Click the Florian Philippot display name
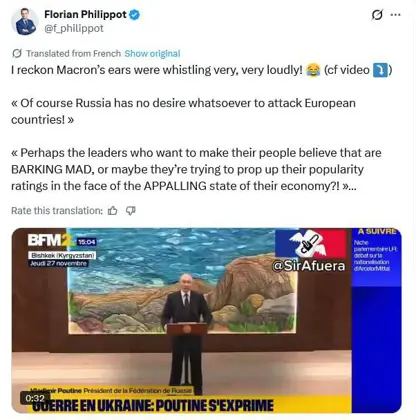 (x=85, y=14)
